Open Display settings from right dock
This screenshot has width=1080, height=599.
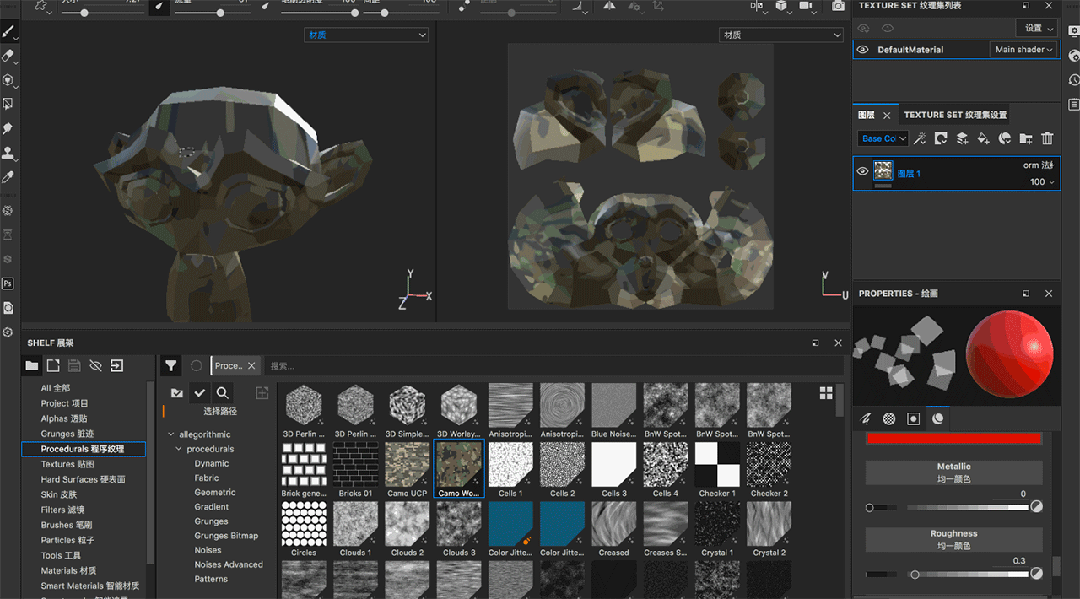[1073, 31]
